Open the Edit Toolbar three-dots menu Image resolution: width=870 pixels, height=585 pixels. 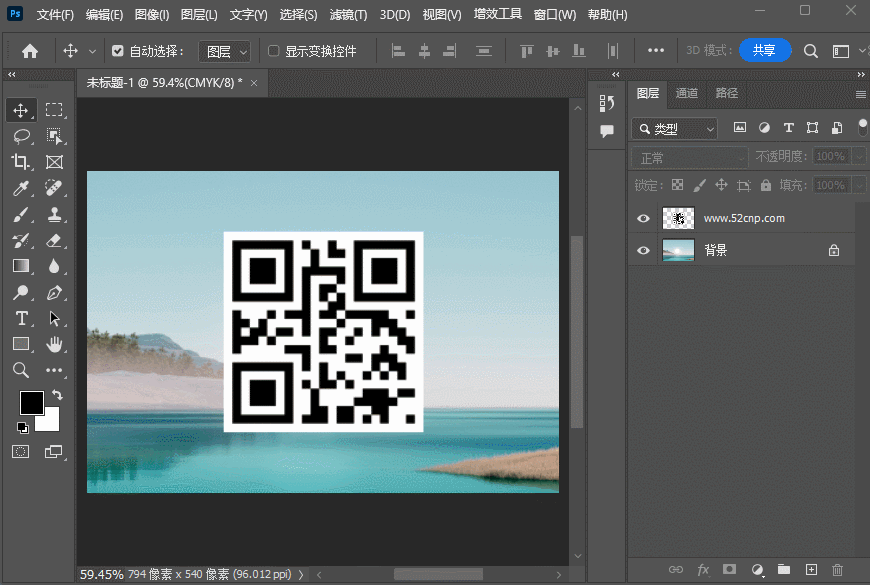(x=54, y=370)
